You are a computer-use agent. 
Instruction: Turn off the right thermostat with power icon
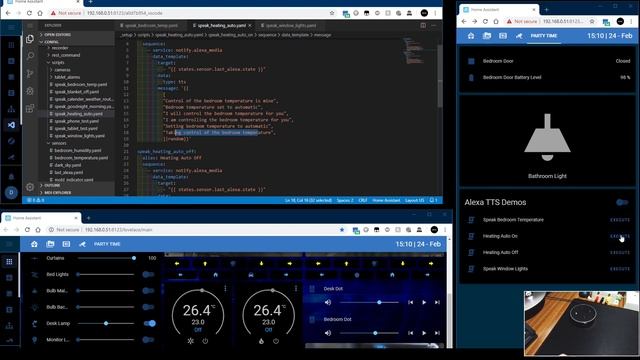(x=276, y=341)
